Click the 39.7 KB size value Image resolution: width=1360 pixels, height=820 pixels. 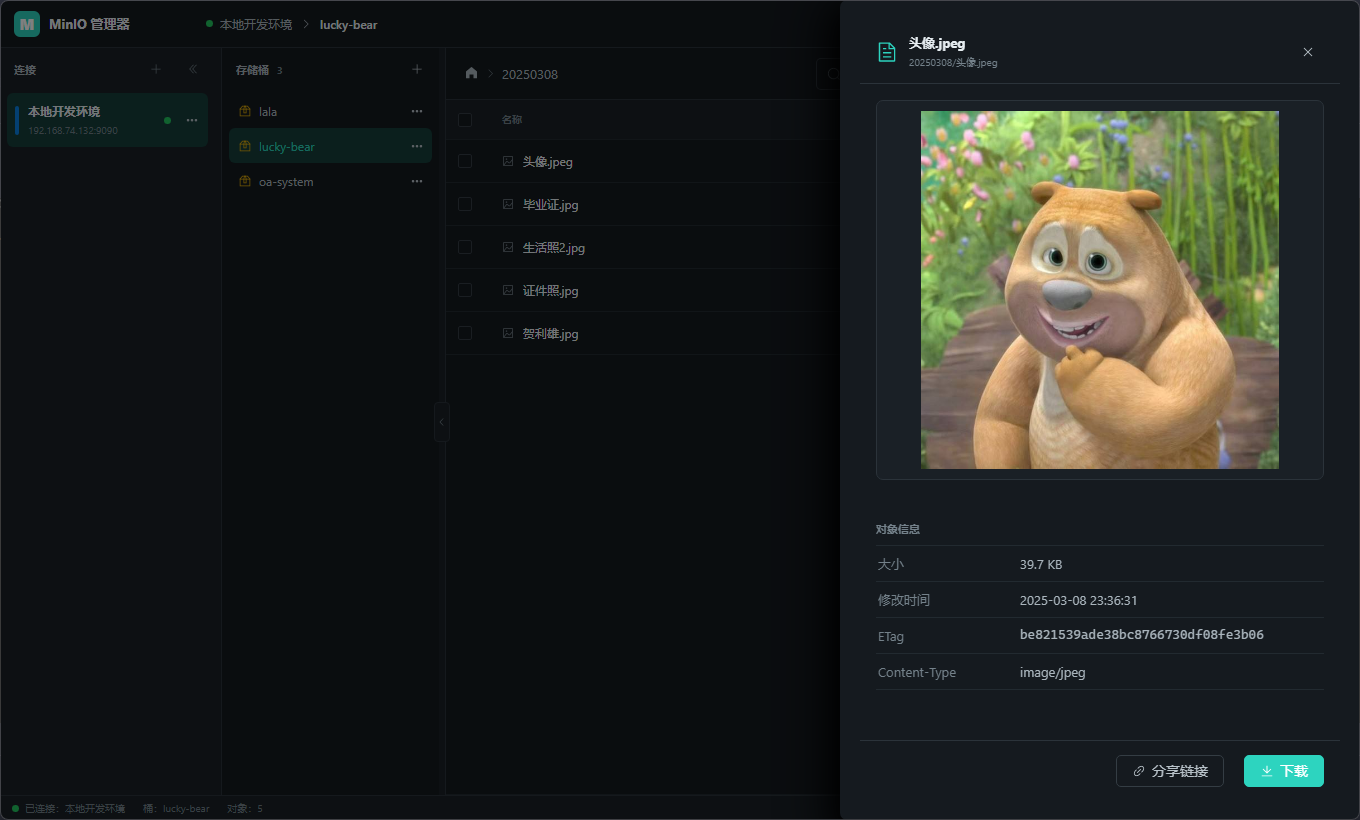1041,564
